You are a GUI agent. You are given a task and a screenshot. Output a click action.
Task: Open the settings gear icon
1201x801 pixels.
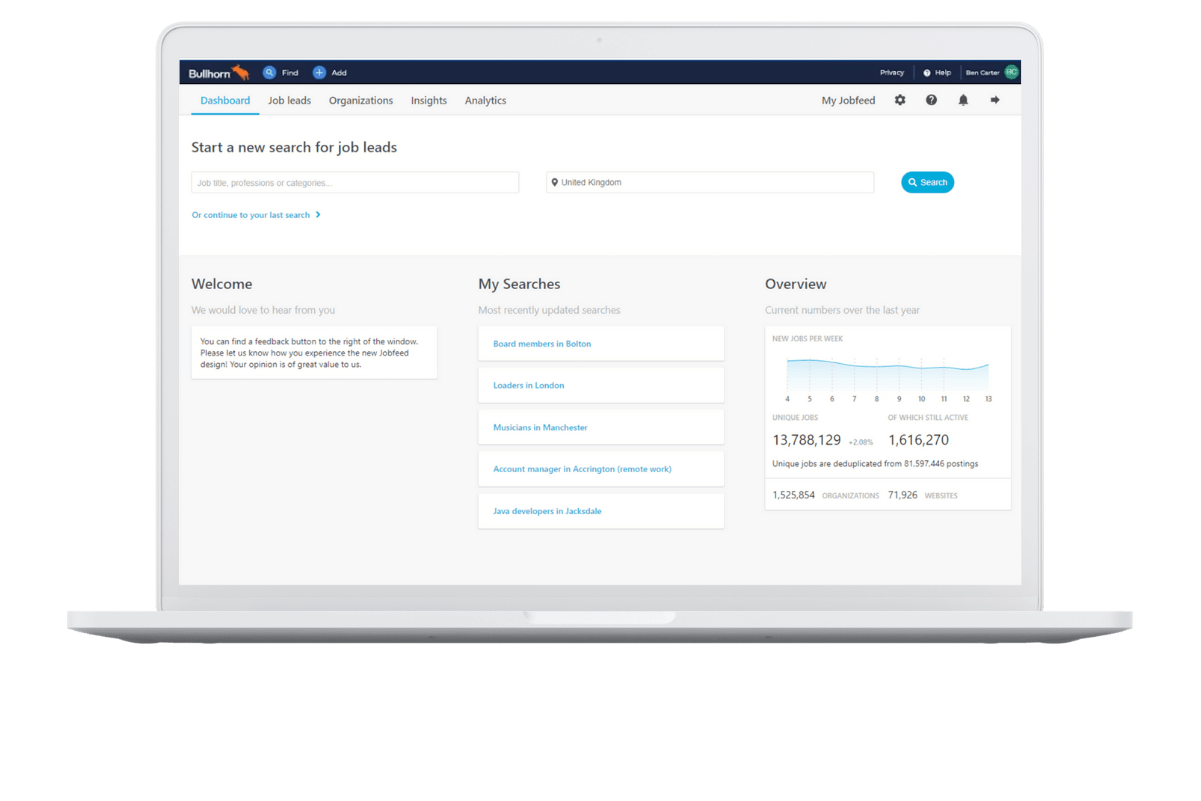pos(900,100)
